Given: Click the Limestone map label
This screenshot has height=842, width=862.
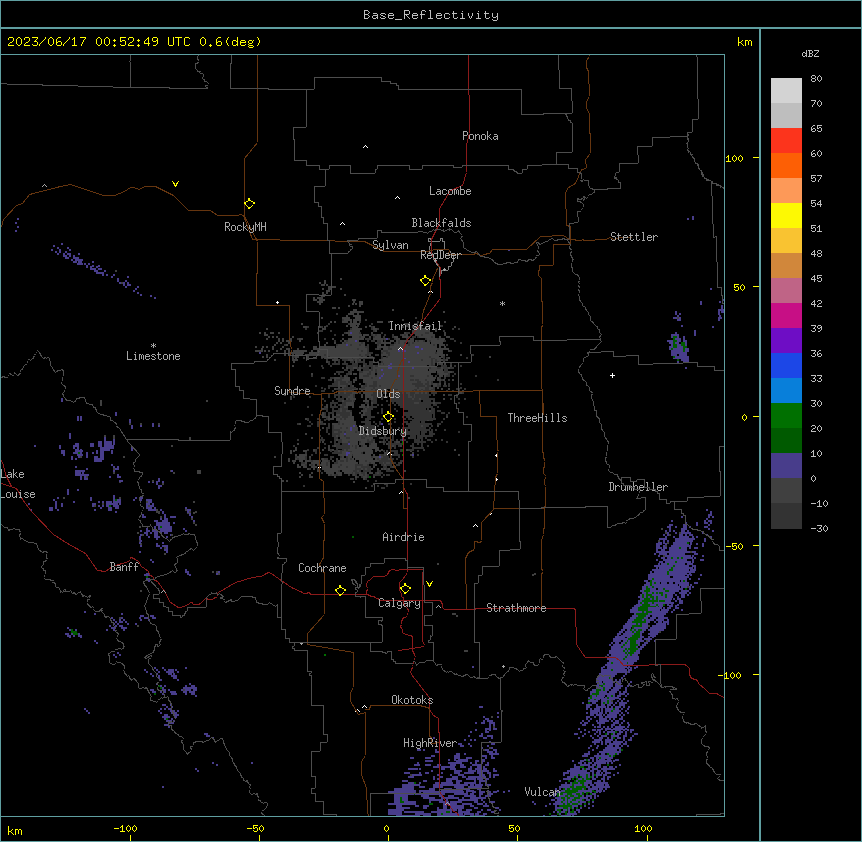Looking at the screenshot, I should (153, 356).
